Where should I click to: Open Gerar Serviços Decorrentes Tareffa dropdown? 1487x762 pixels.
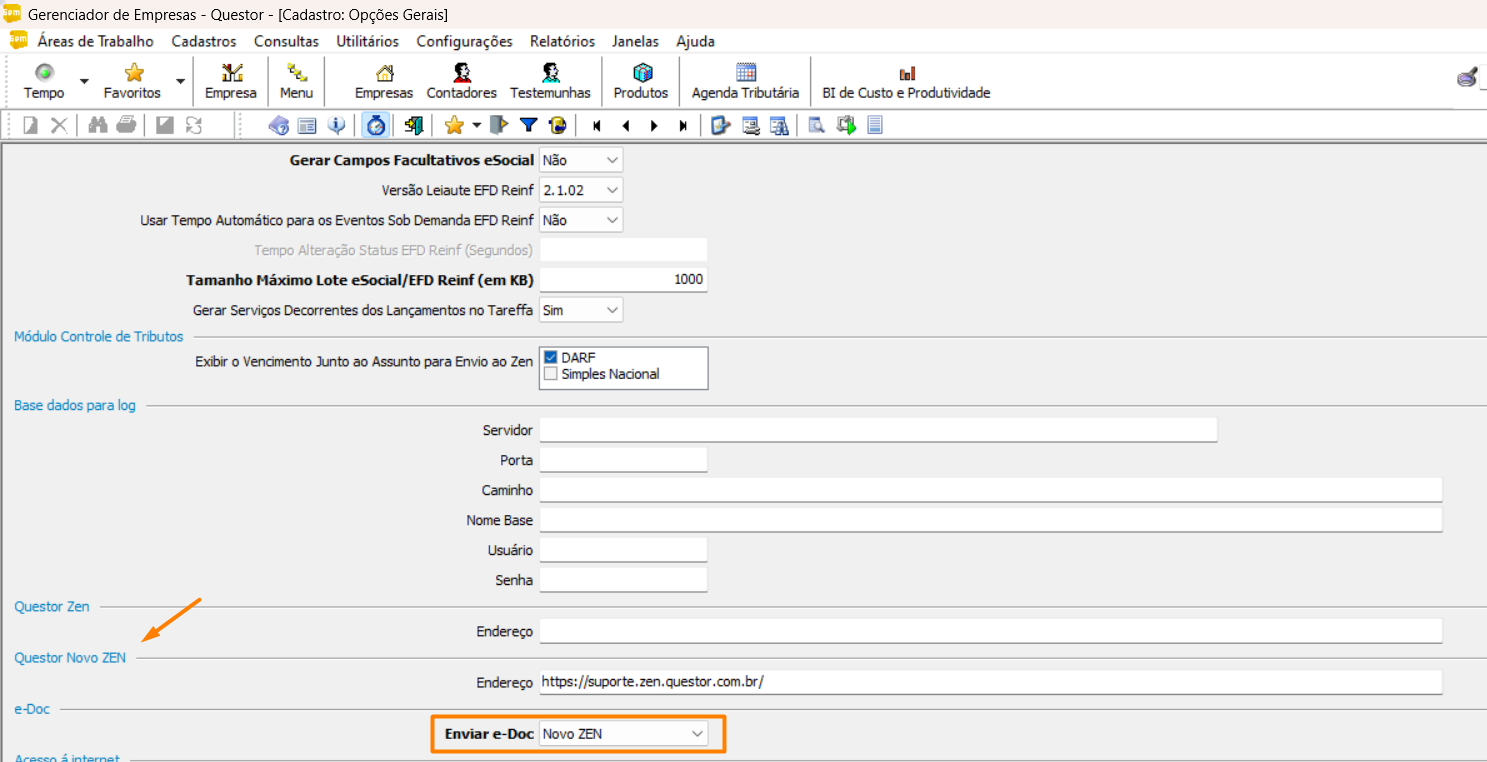click(x=581, y=310)
